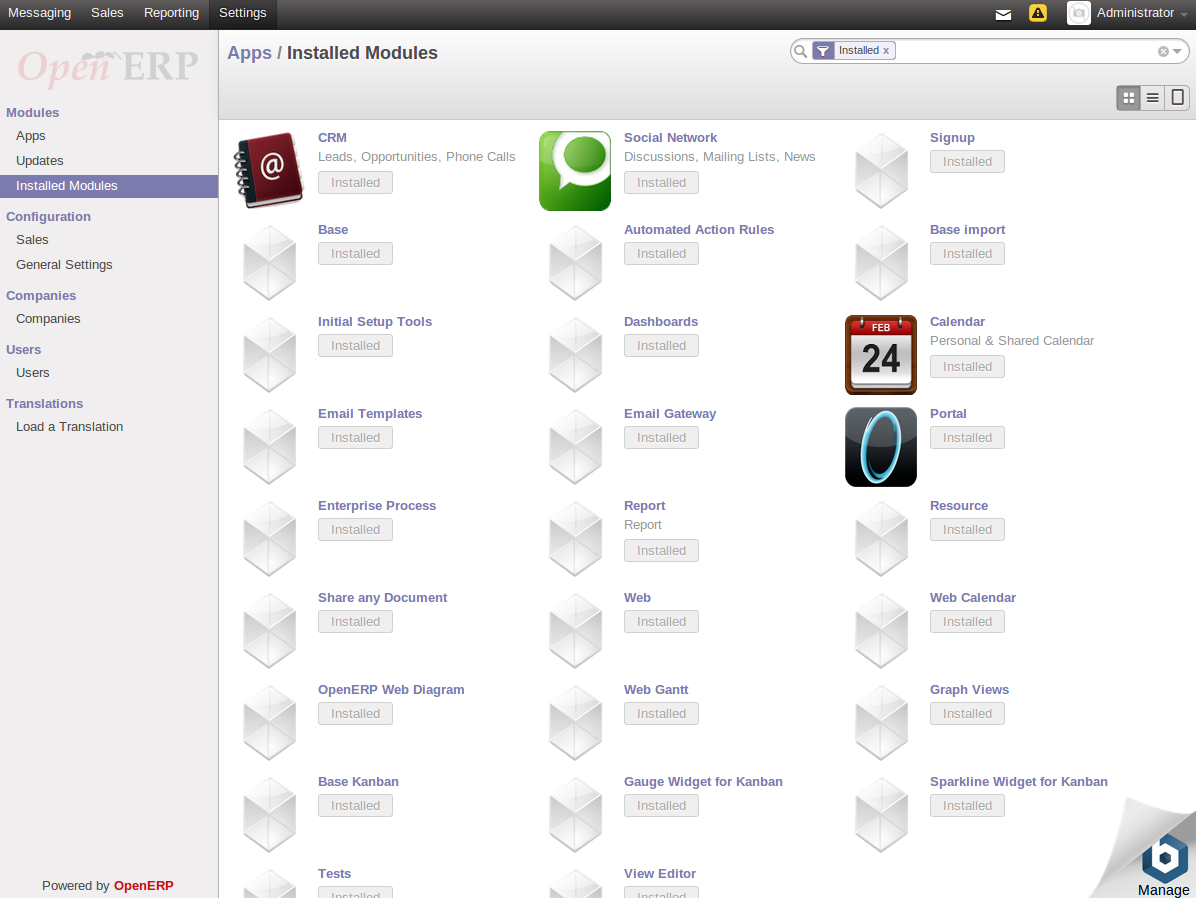Click the Portal module icon
This screenshot has width=1196, height=898.
[x=880, y=446]
